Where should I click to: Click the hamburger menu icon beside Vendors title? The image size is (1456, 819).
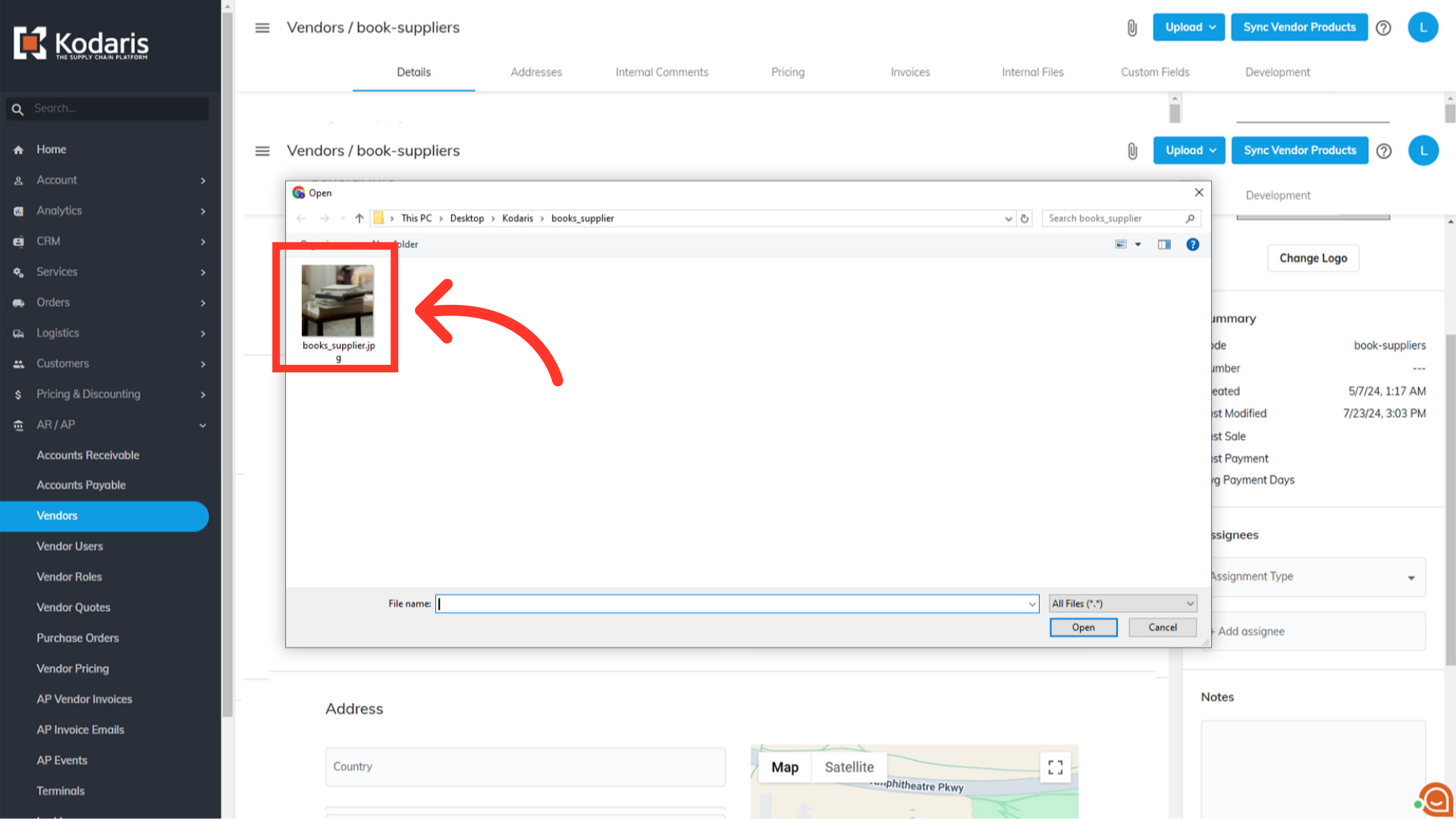[x=262, y=28]
